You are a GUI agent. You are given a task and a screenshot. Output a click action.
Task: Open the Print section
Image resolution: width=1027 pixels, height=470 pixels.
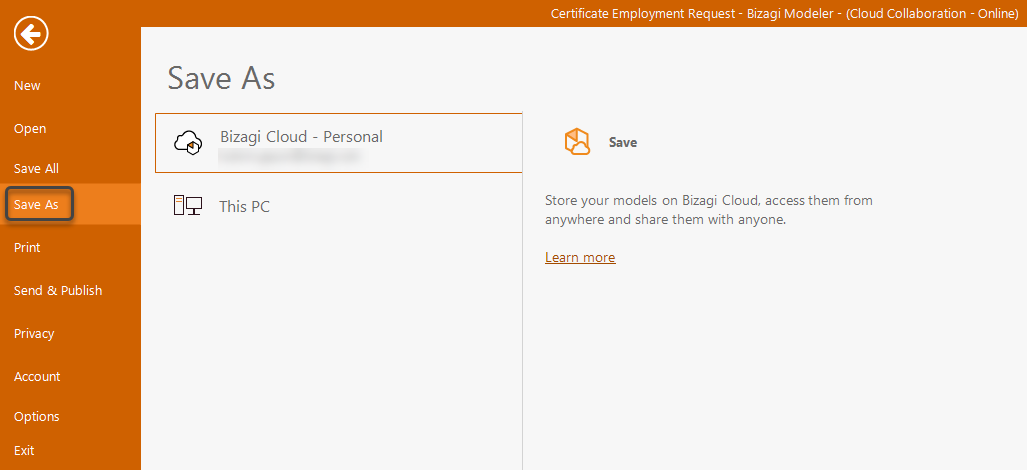27,247
